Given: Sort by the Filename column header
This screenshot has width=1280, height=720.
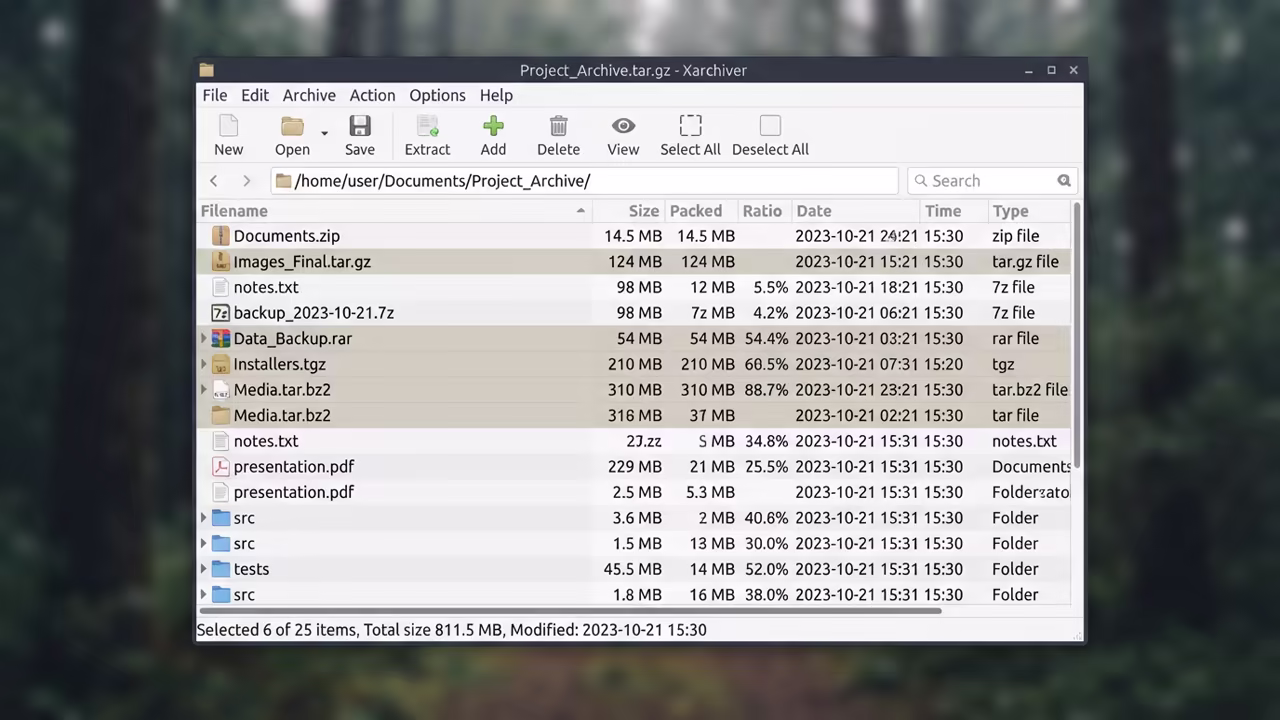Looking at the screenshot, I should [x=394, y=211].
